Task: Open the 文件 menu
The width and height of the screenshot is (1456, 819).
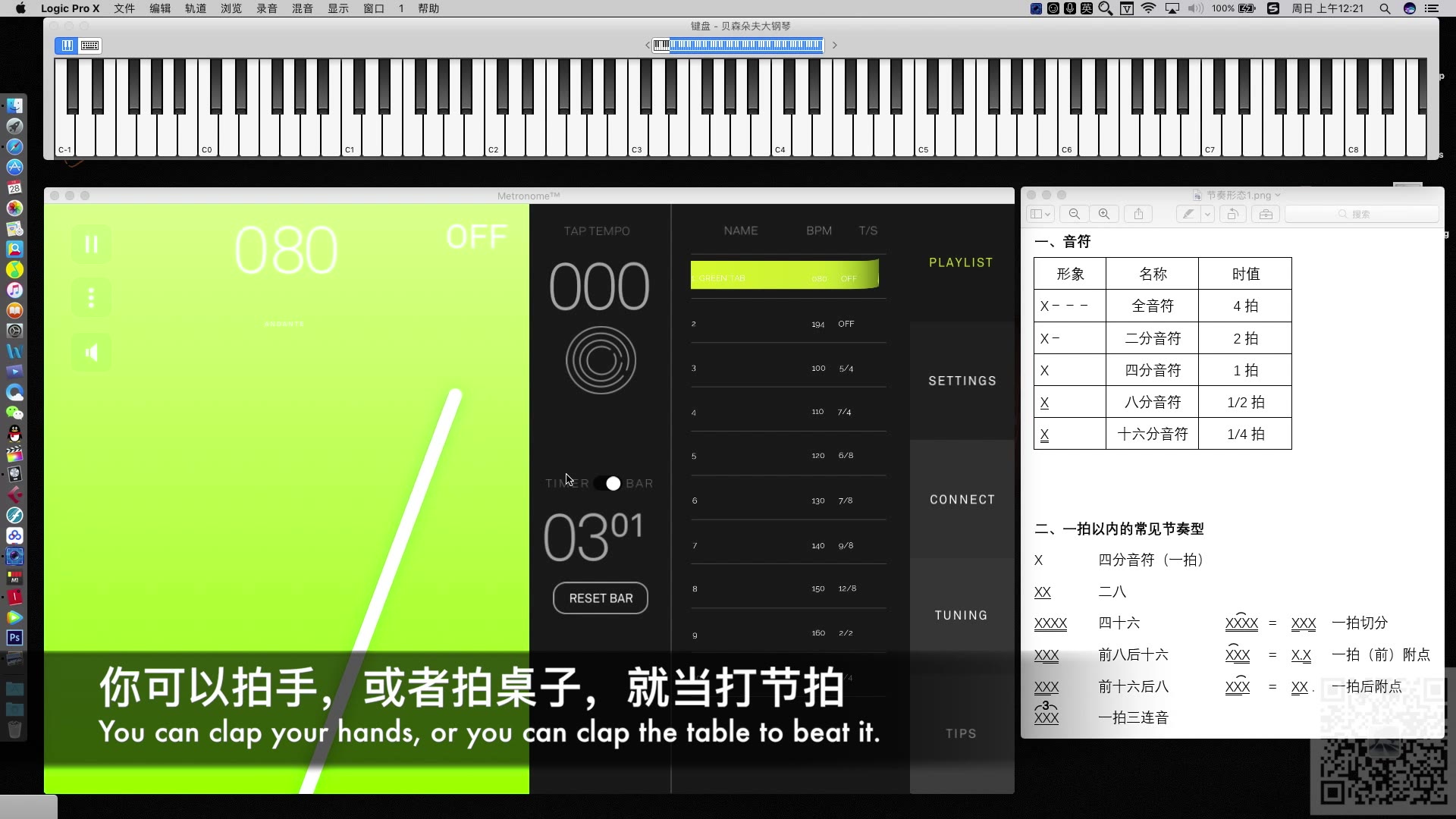Action: 124,8
